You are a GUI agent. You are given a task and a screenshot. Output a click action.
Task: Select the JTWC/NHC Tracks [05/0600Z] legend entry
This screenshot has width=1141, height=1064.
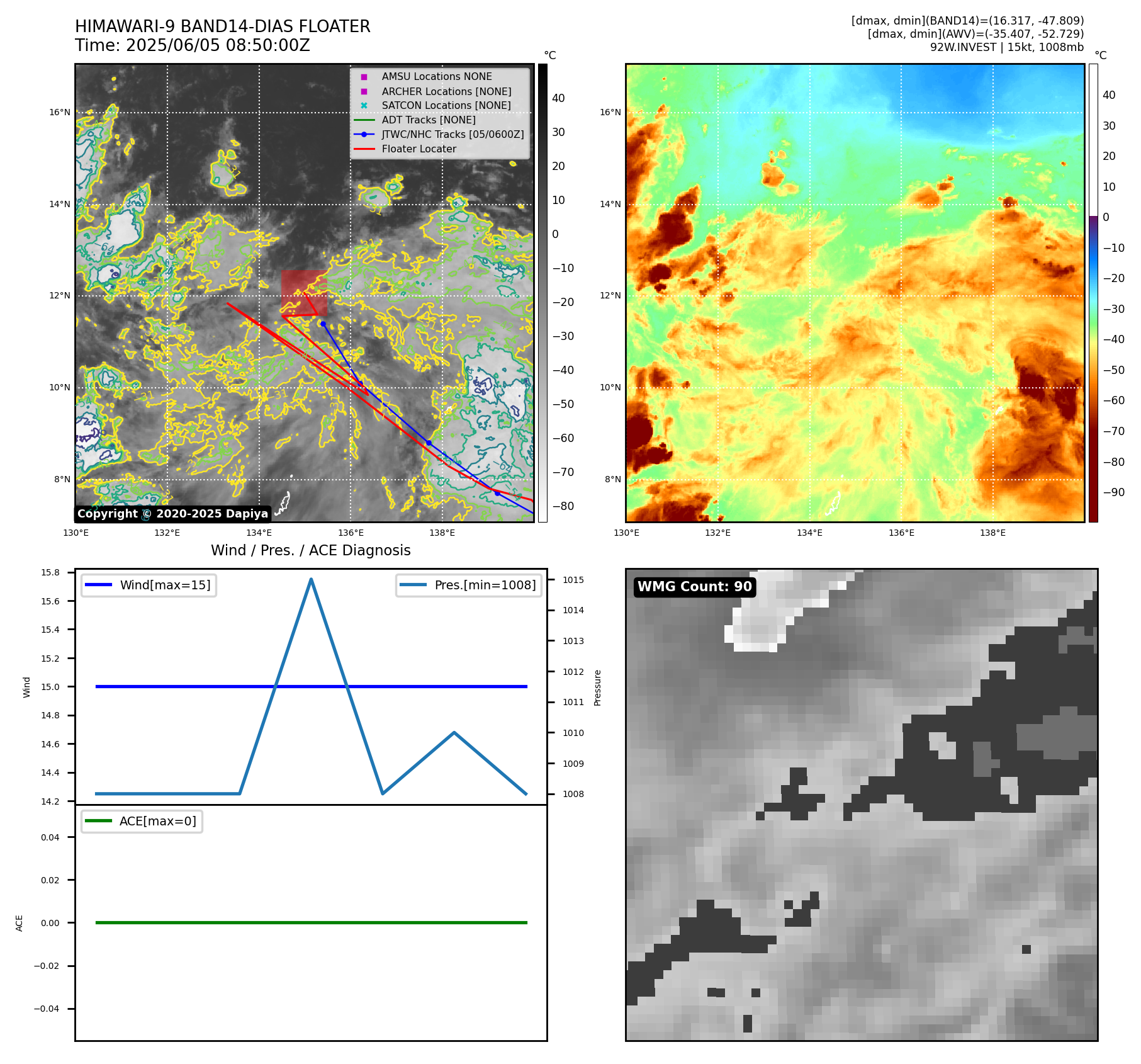click(x=452, y=134)
